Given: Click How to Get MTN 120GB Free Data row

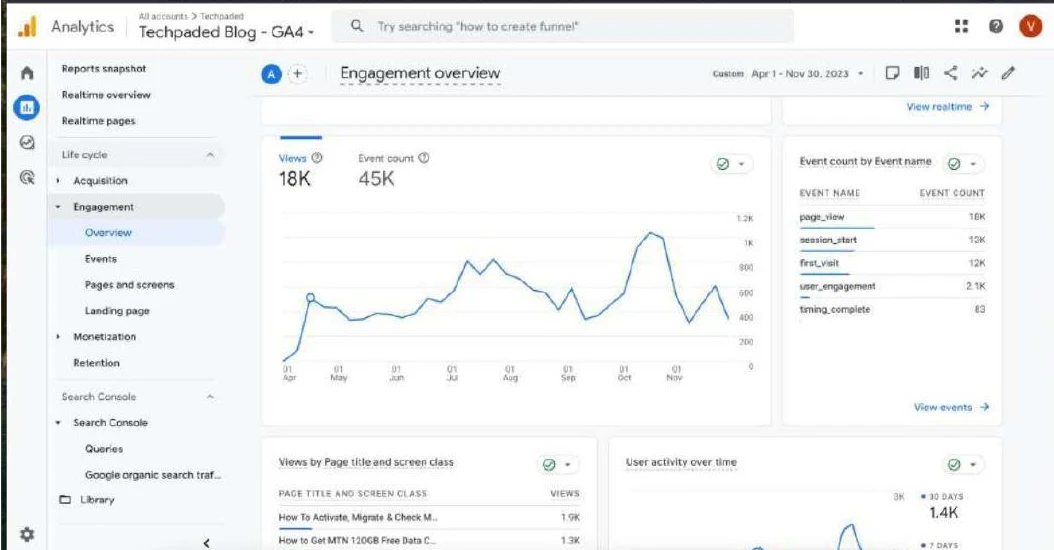Looking at the screenshot, I should tap(429, 541).
